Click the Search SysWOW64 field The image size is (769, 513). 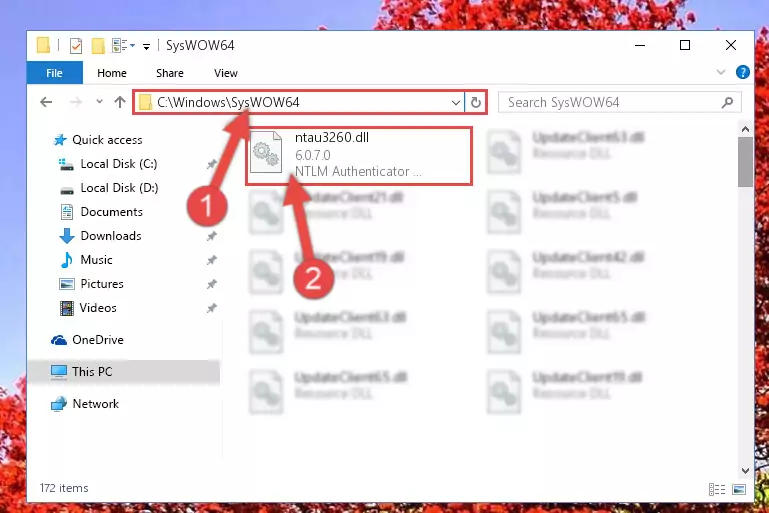click(620, 103)
